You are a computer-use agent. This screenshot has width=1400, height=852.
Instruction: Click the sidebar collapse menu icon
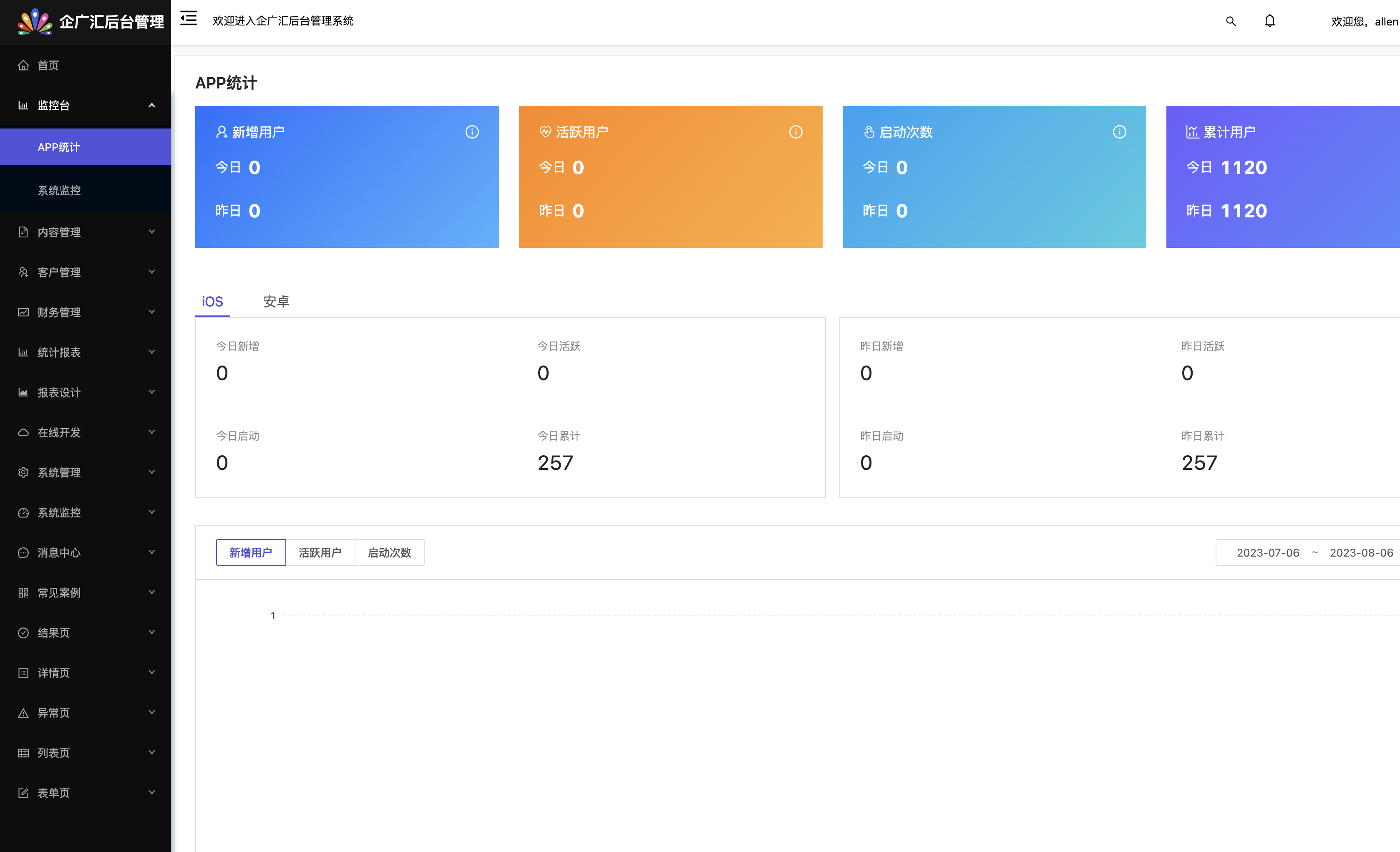188,18
